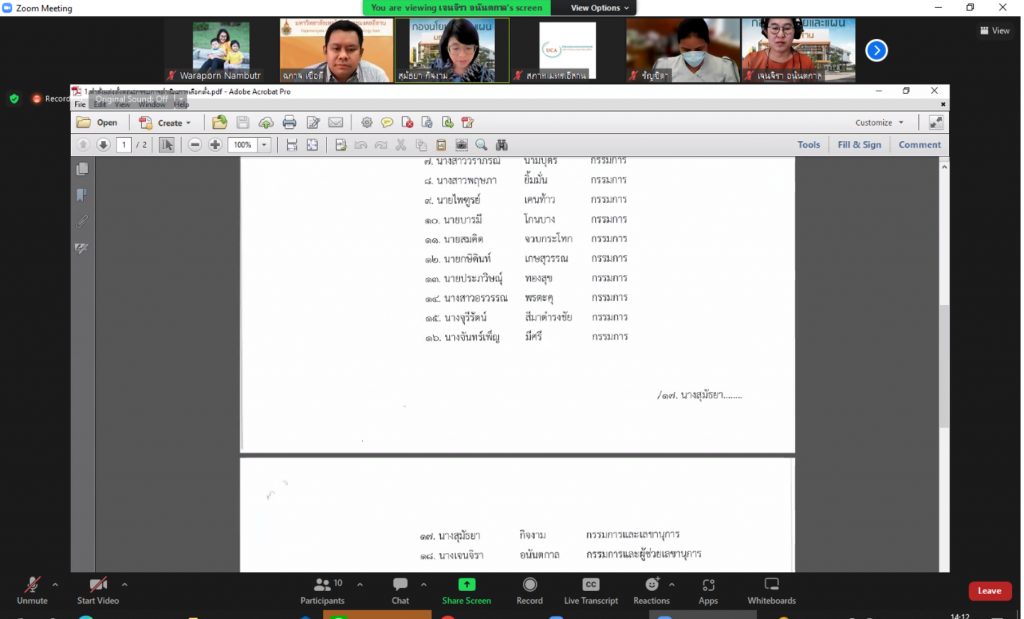This screenshot has width=1024, height=619.
Task: Open the Fill & Sign pane
Action: pyautogui.click(x=859, y=145)
